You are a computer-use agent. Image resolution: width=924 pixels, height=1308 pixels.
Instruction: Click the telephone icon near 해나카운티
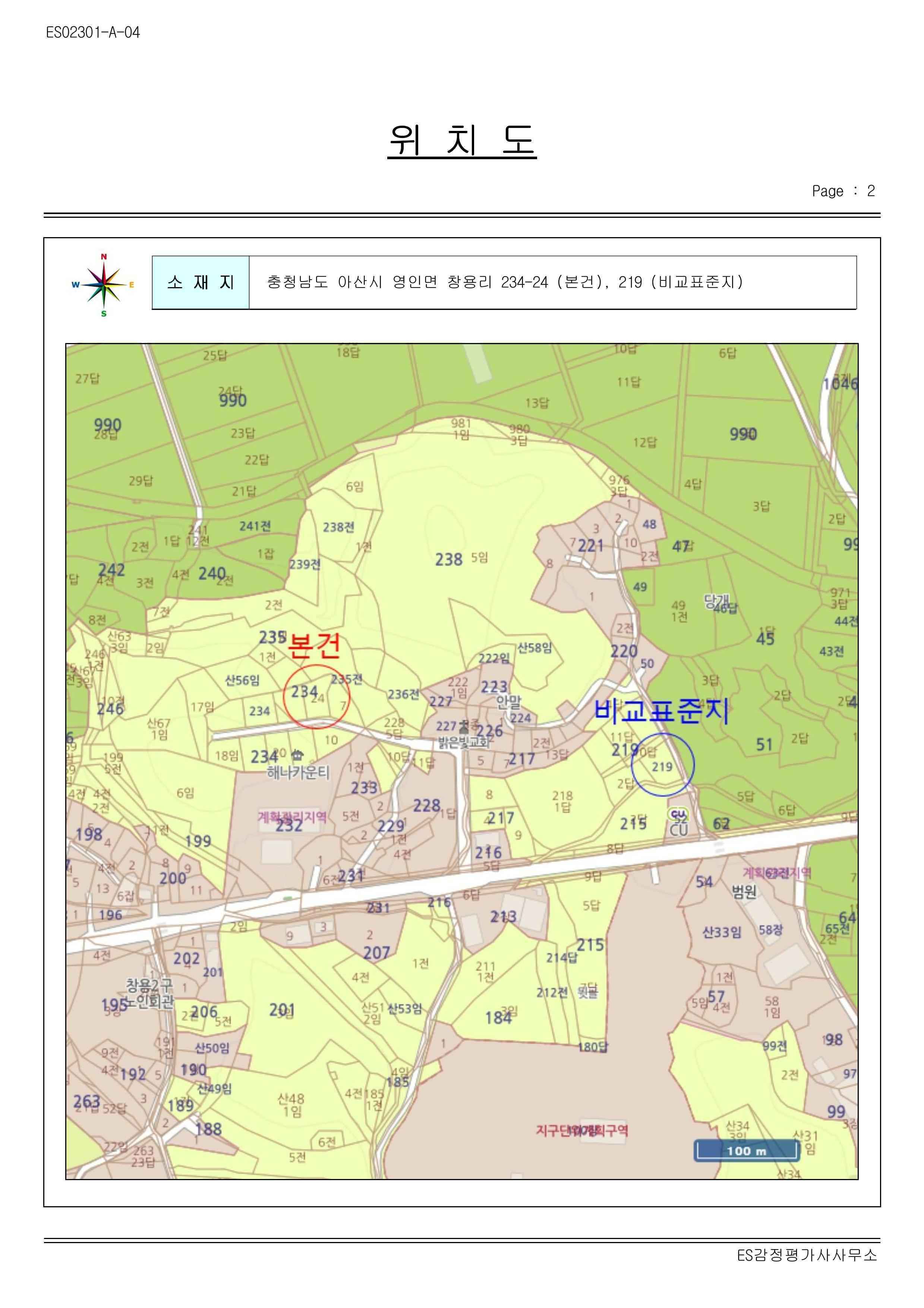click(x=297, y=756)
